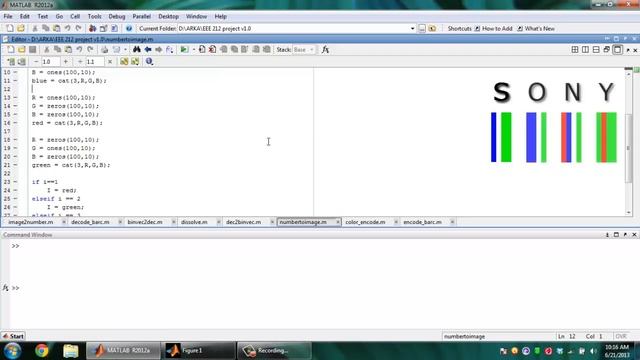The width and height of the screenshot is (640, 360).
Task: Click the Start button in MATLAB's status bar
Action: pos(13,336)
